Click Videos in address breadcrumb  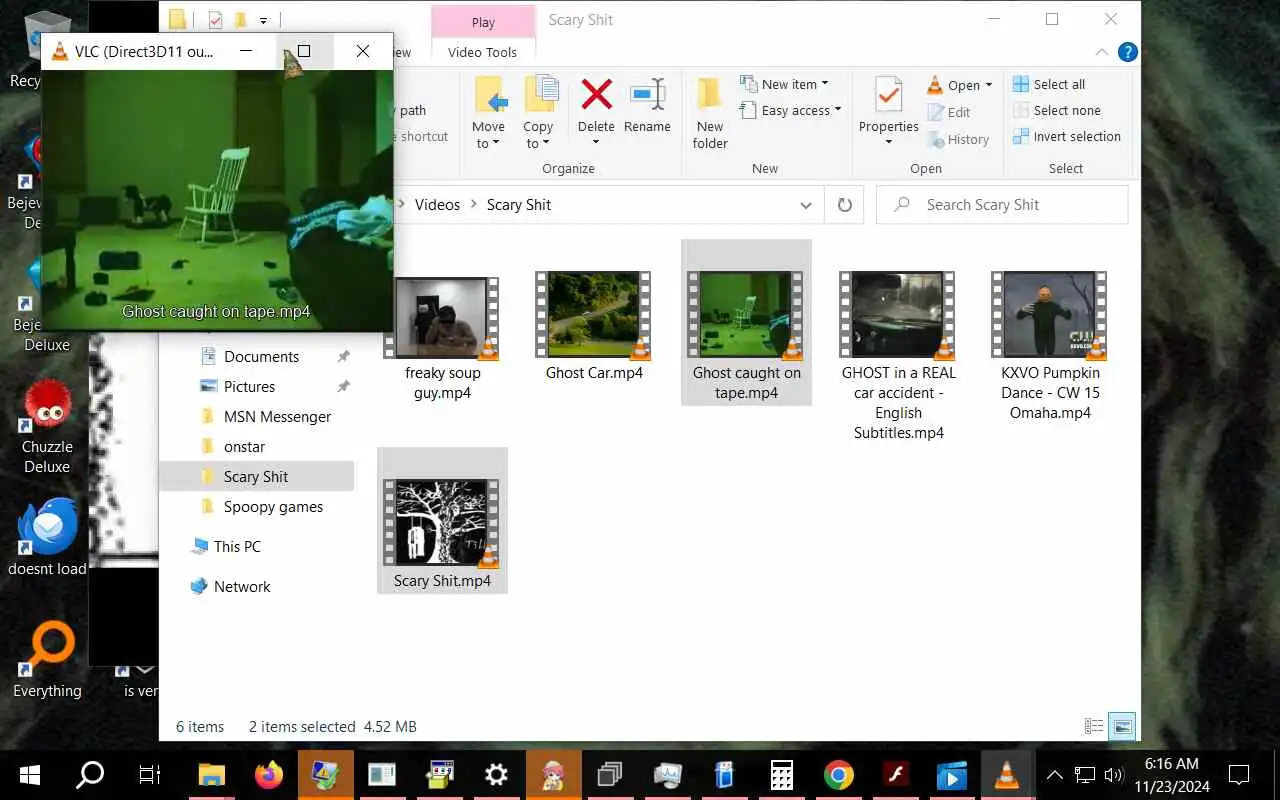[x=437, y=205]
